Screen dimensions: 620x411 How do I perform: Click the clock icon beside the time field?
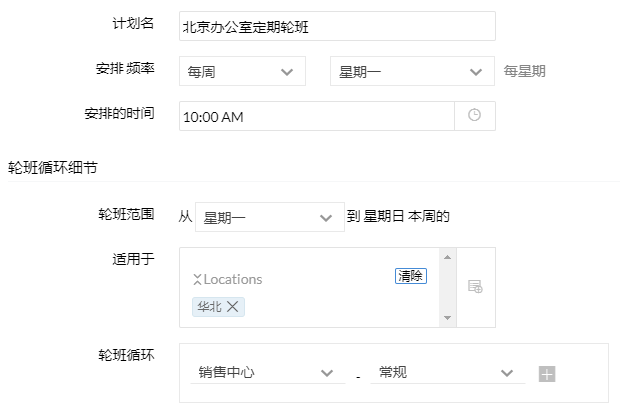(x=475, y=116)
